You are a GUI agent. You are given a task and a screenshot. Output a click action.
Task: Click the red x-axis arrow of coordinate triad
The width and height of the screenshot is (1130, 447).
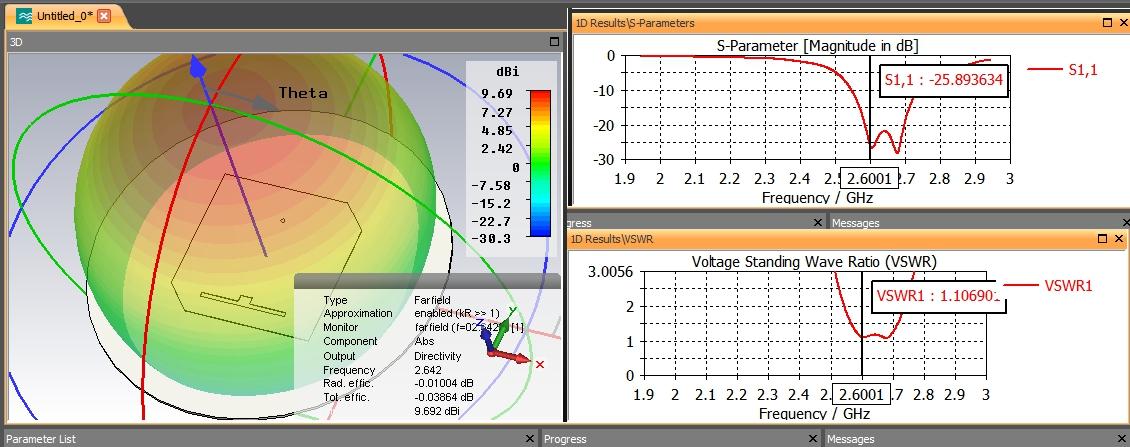pyautogui.click(x=510, y=356)
